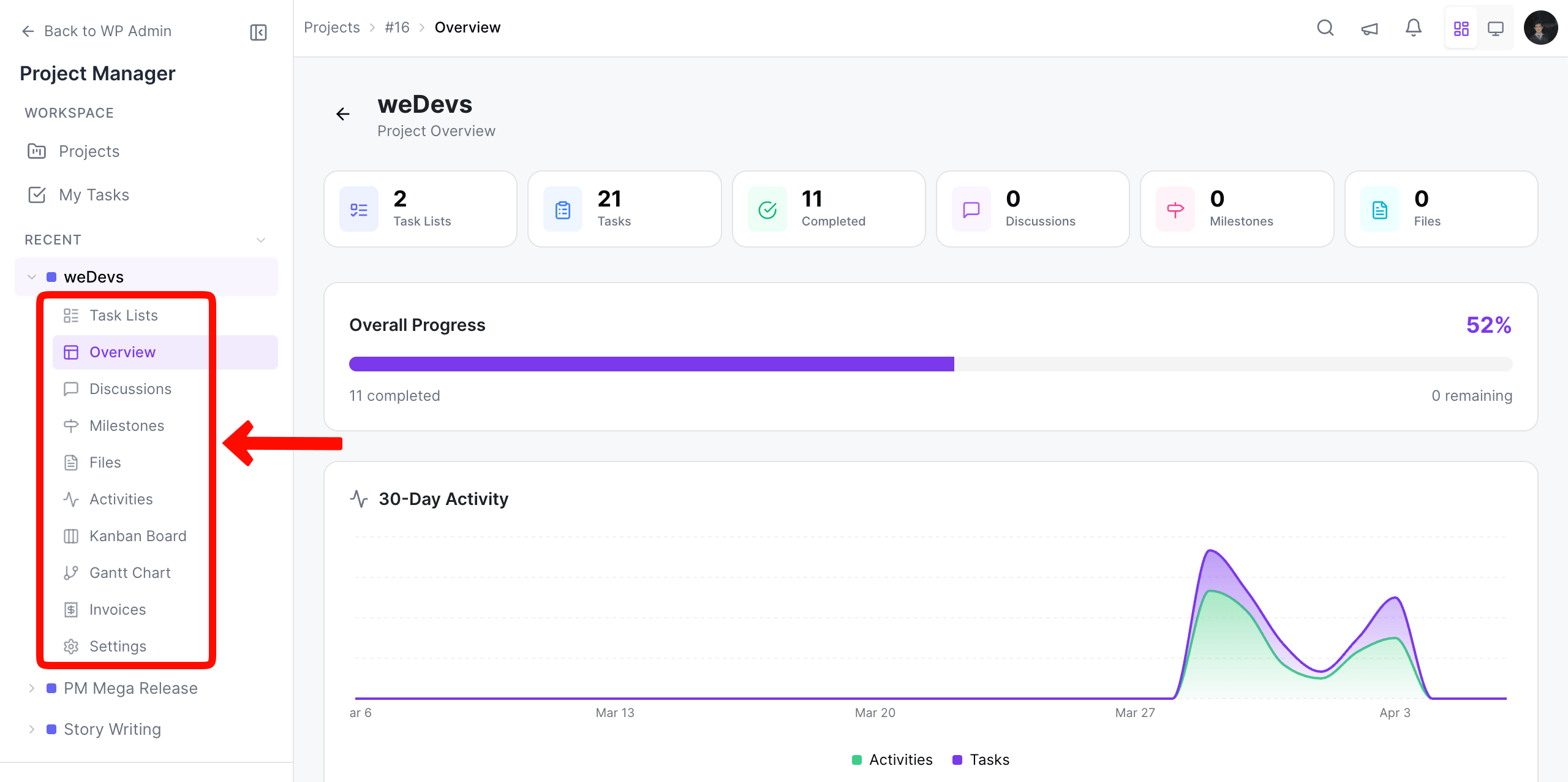Open My Tasks from the workspace menu
The image size is (1568, 782).
click(94, 194)
